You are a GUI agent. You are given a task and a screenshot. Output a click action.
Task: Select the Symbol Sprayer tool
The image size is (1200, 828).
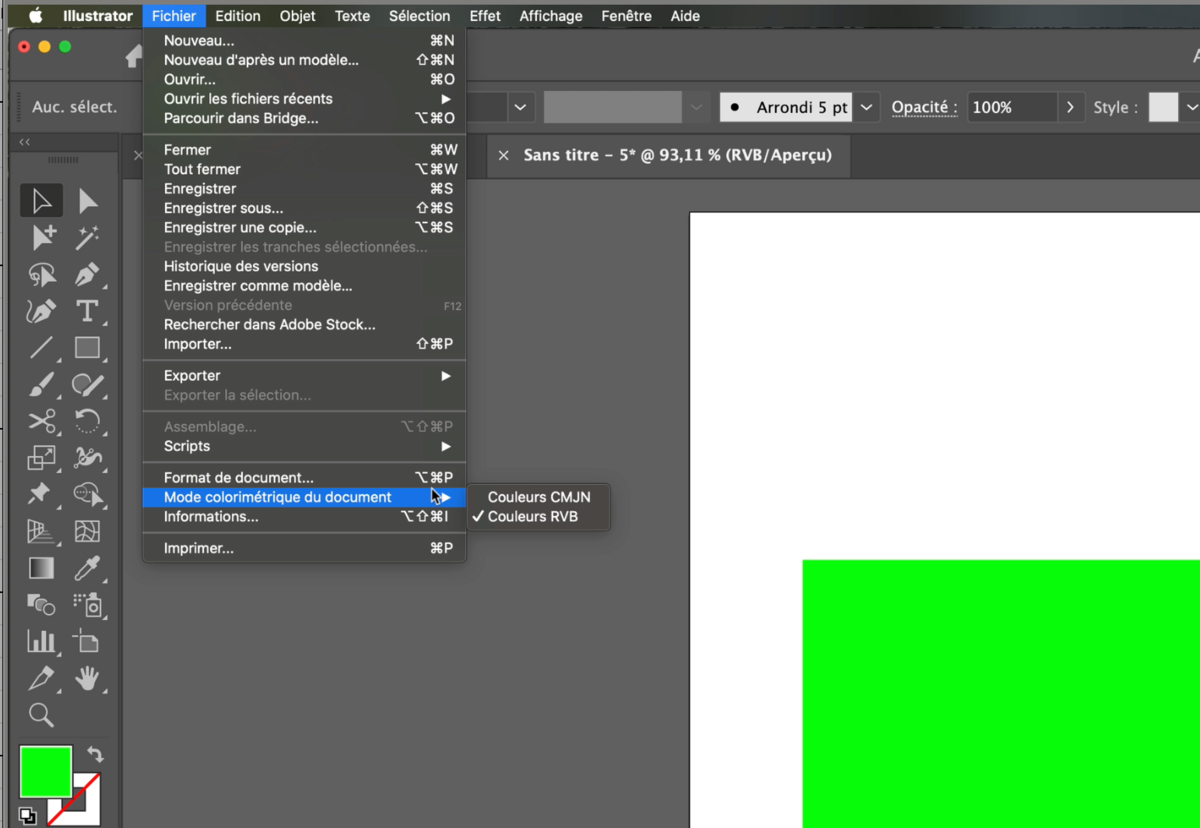tap(88, 604)
